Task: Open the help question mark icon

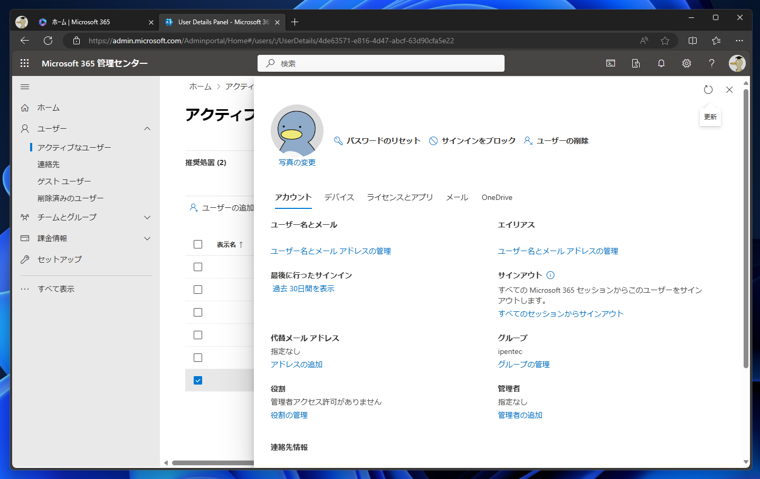Action: (x=712, y=63)
